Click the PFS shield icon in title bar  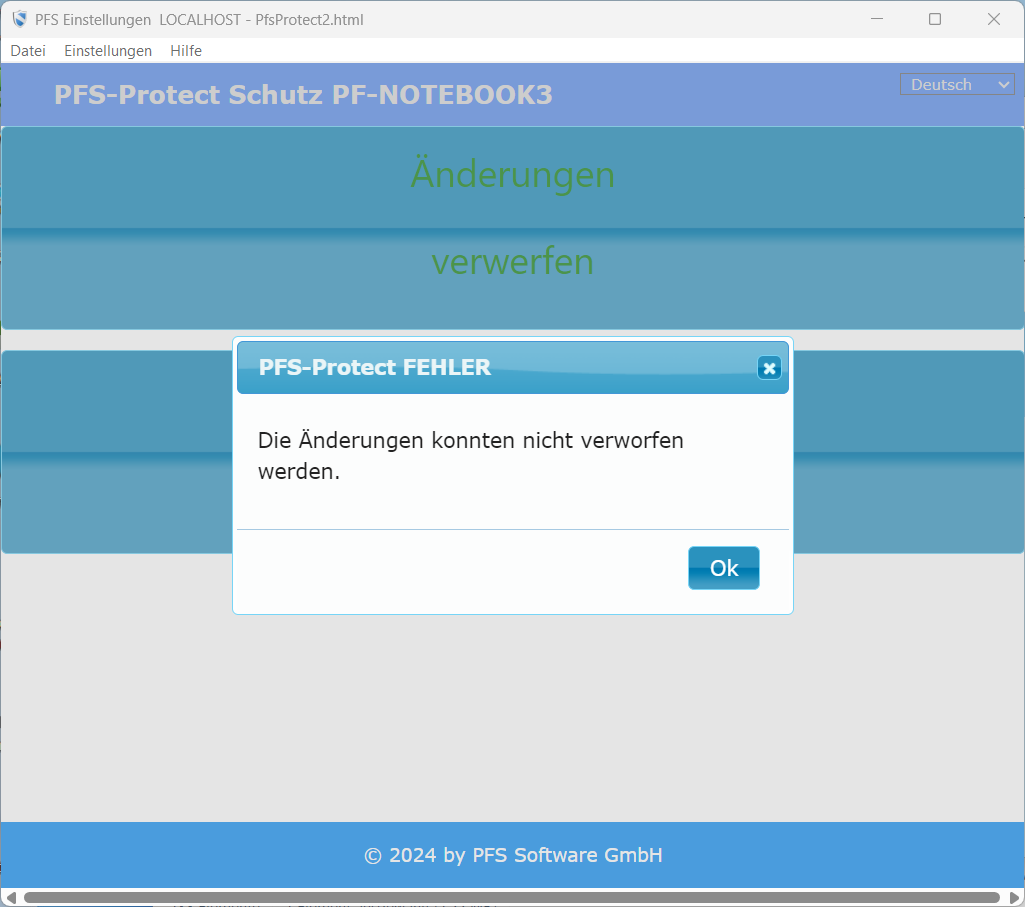click(x=19, y=19)
